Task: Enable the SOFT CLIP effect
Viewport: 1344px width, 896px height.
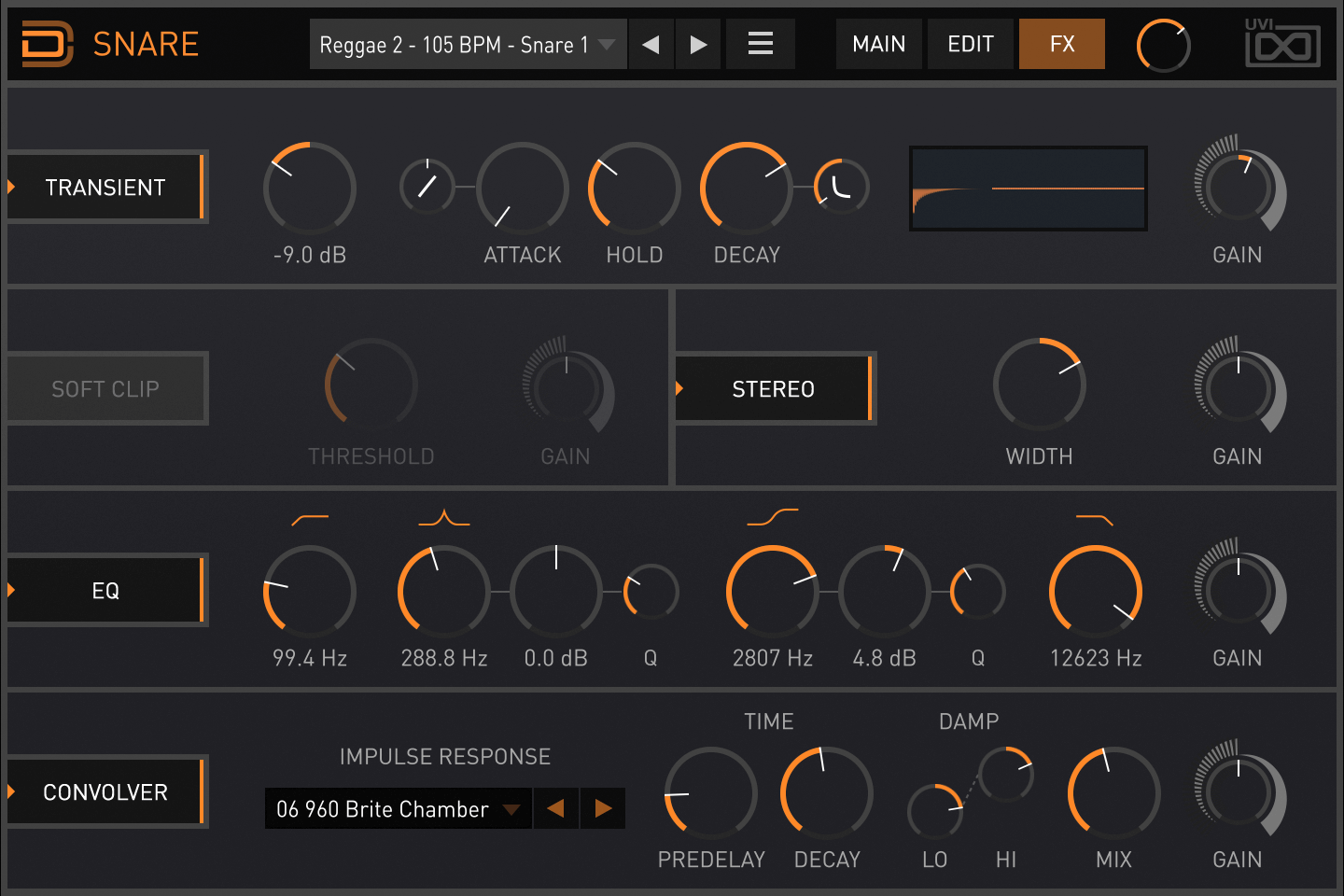Action: pos(106,389)
